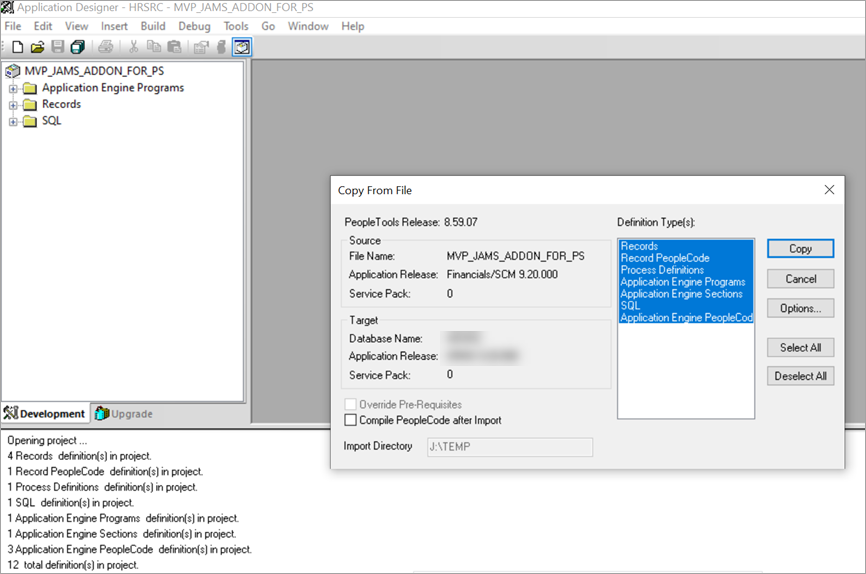Click the New definition toolbar icon
The width and height of the screenshot is (866, 574).
(17, 47)
